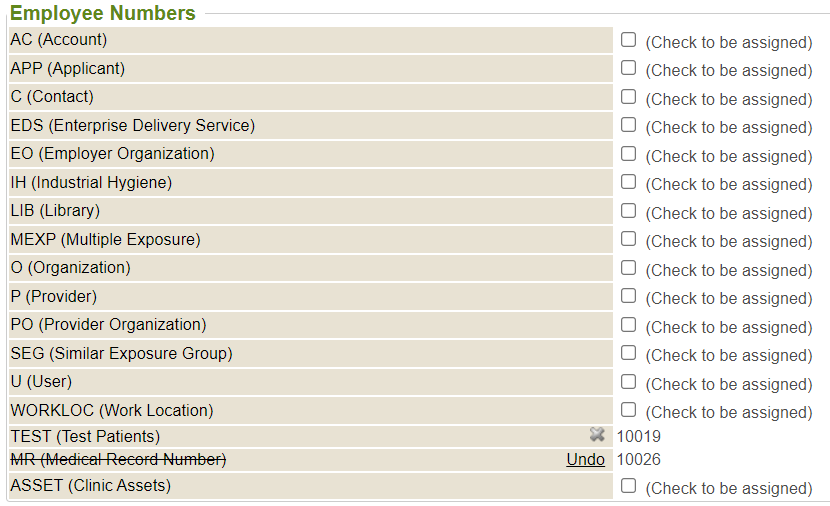830x506 pixels.
Task: Enable the P (Provider) checkbox
Action: point(628,296)
